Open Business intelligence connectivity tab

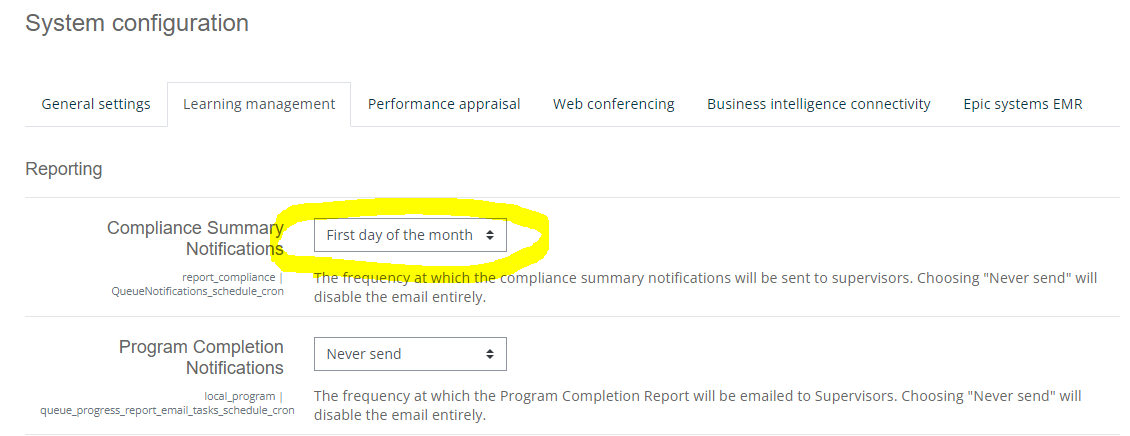tap(818, 104)
